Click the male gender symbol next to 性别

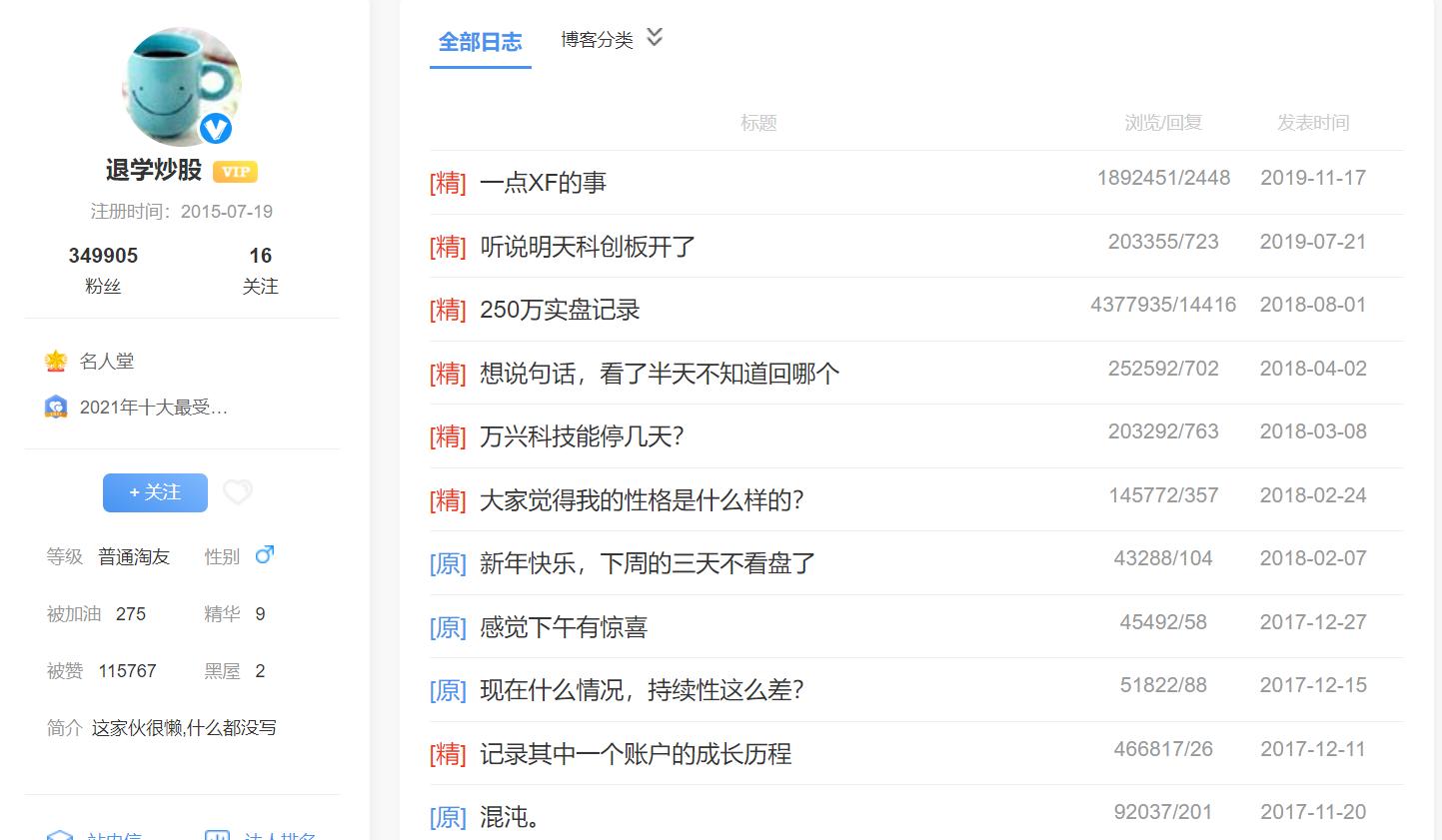[x=263, y=554]
